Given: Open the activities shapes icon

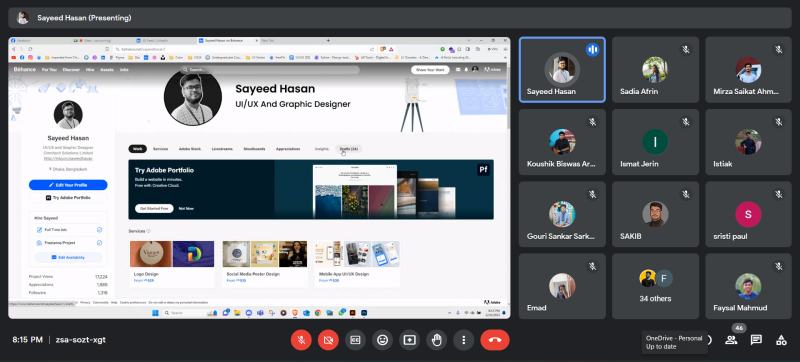Looking at the screenshot, I should (x=781, y=340).
